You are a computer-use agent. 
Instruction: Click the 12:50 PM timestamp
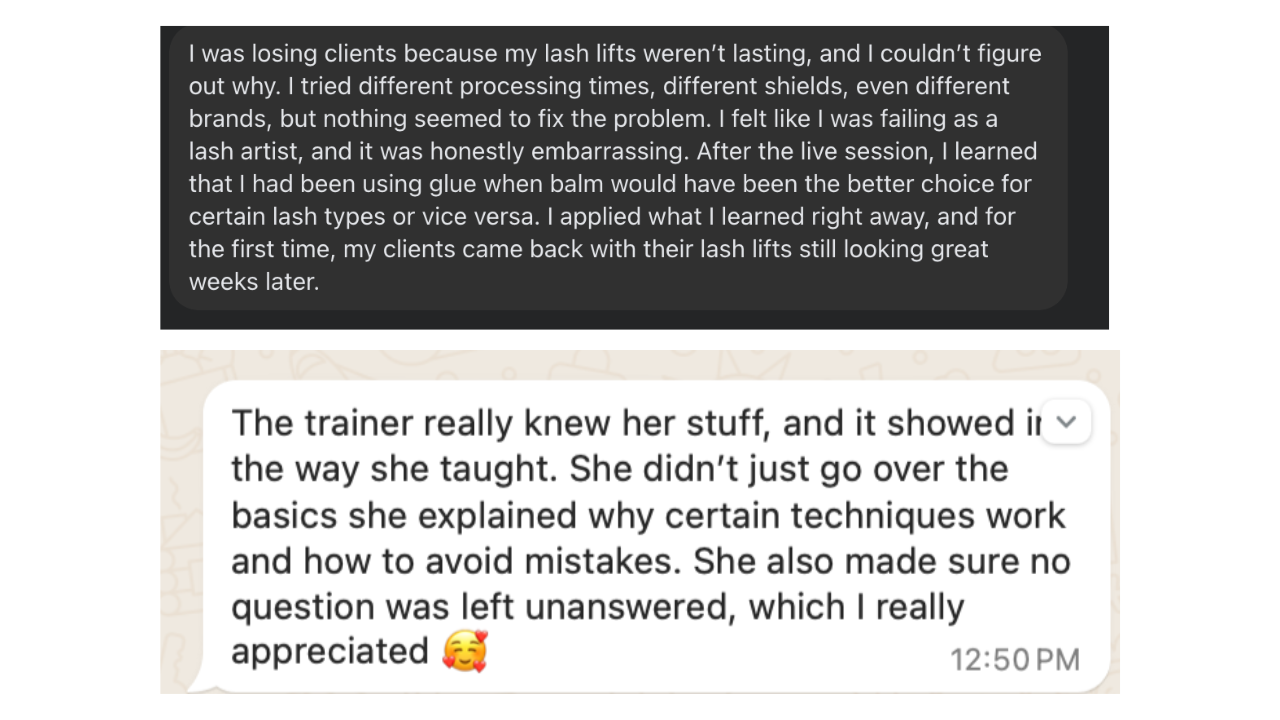coord(1014,660)
